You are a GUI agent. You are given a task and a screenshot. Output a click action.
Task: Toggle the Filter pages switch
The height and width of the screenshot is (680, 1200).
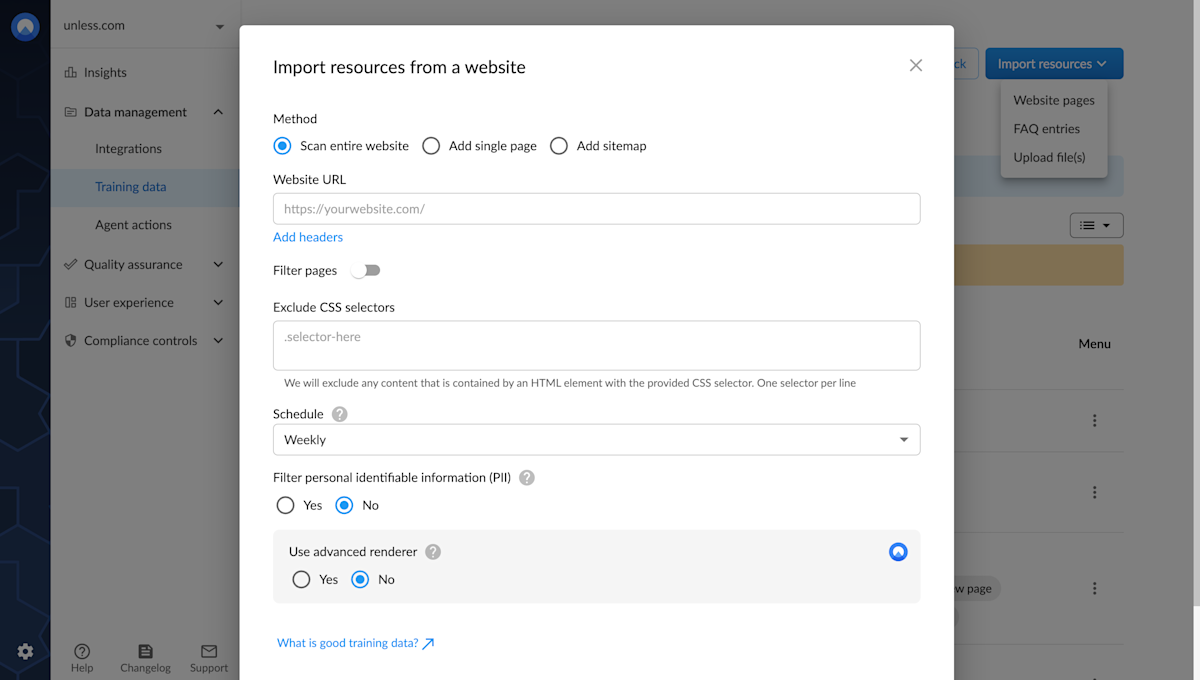pyautogui.click(x=366, y=271)
